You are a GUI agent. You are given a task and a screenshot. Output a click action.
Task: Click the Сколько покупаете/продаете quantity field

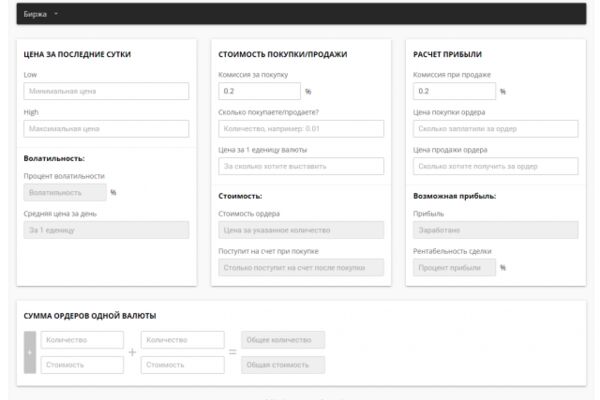coord(301,129)
